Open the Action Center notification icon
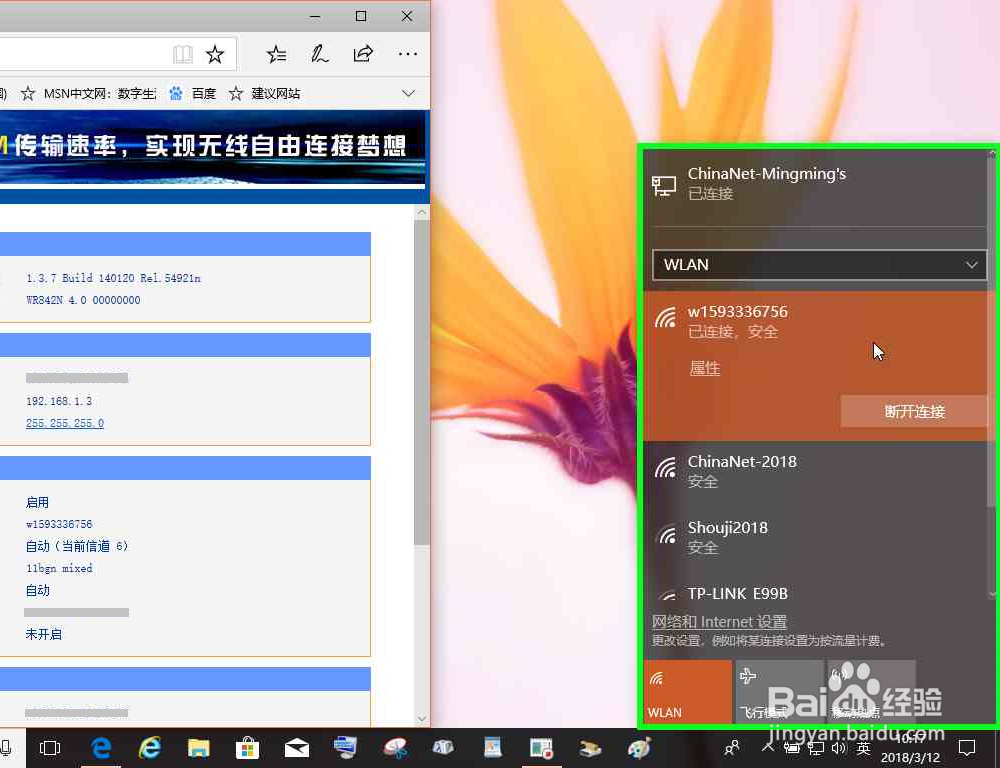This screenshot has width=1000, height=768. point(967,747)
